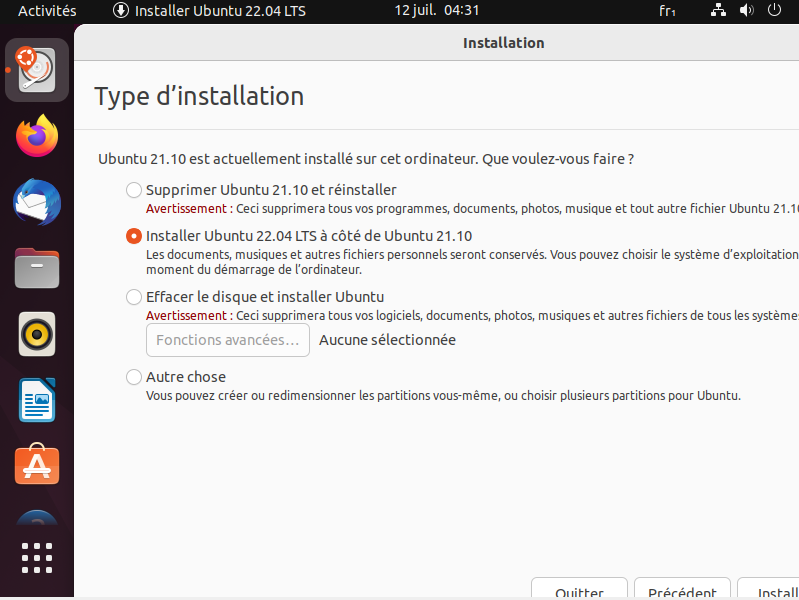Click the Installer button
799x600 pixels.
[768, 588]
